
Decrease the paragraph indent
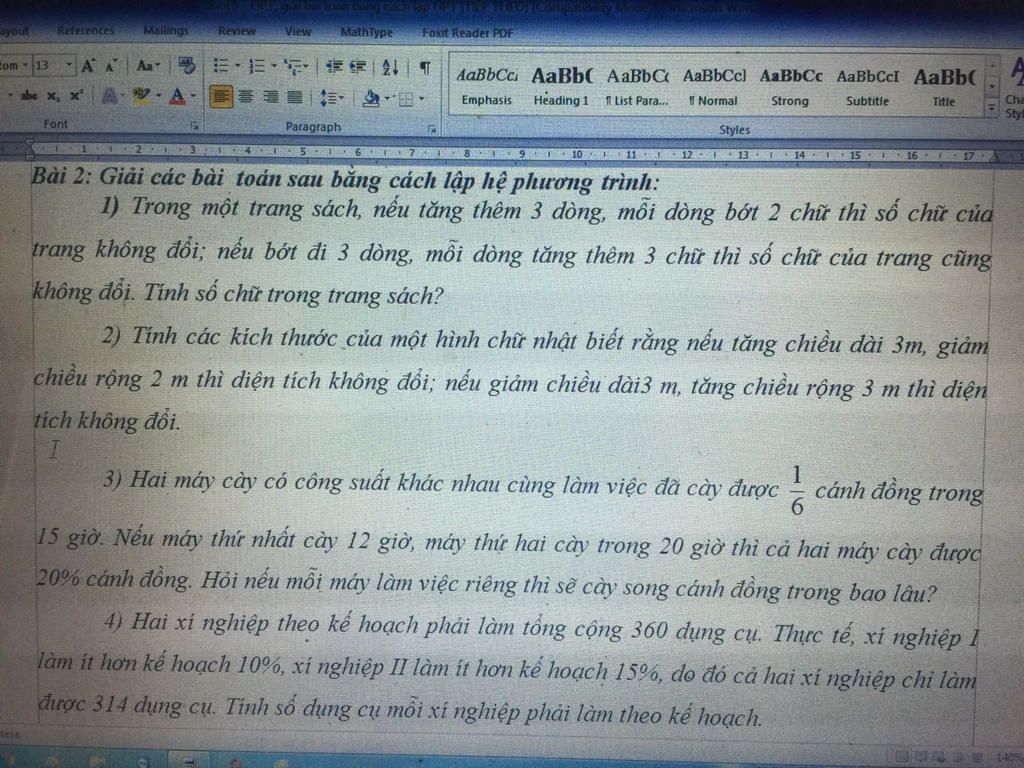click(334, 67)
